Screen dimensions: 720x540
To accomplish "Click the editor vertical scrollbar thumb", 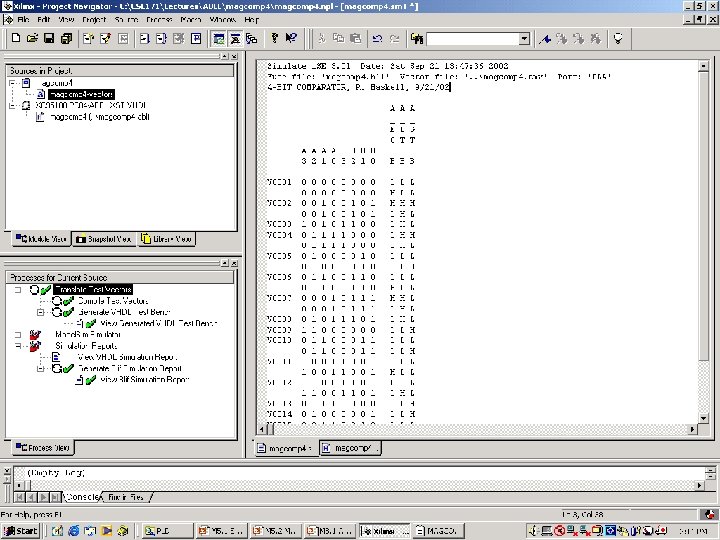I will point(703,216).
